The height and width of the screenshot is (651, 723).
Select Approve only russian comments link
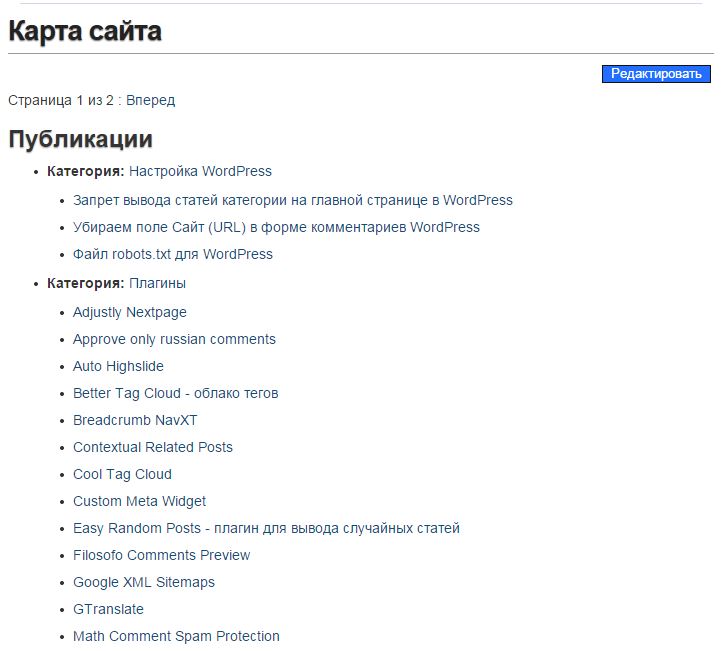tap(174, 339)
